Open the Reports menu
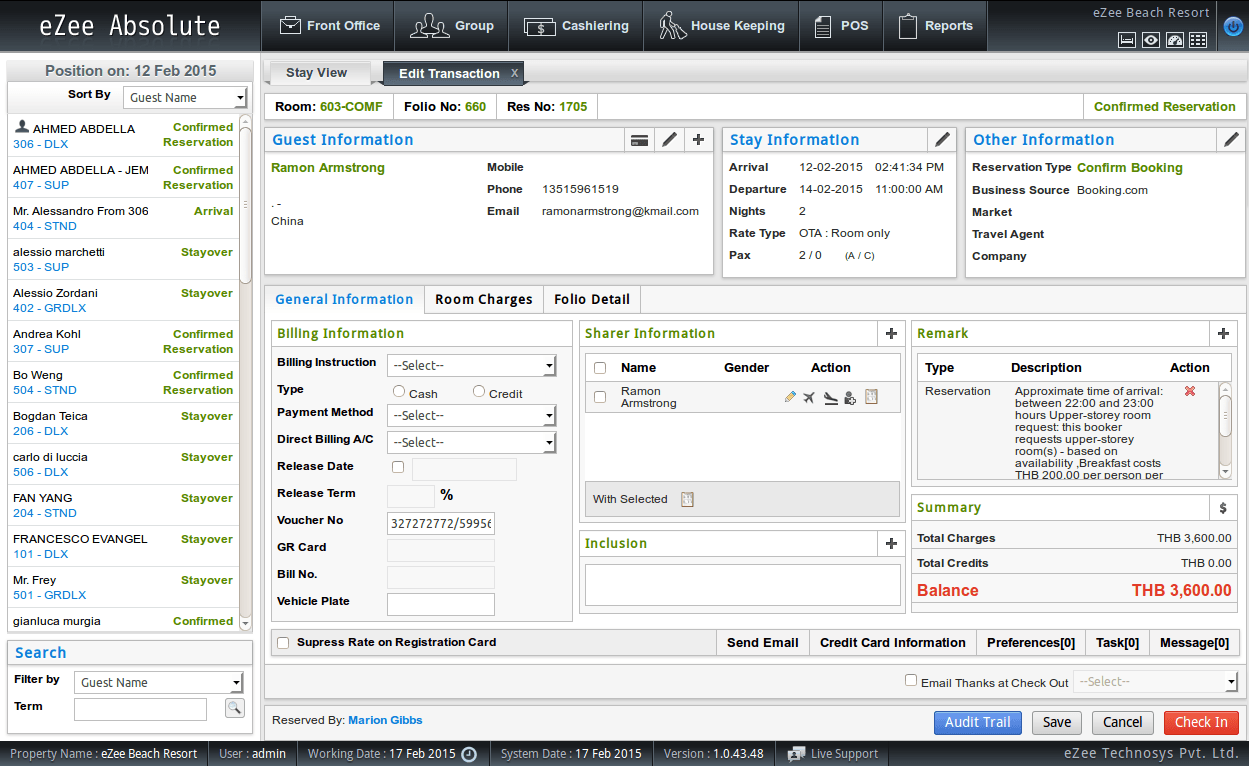Image resolution: width=1249 pixels, height=766 pixels. 934,26
